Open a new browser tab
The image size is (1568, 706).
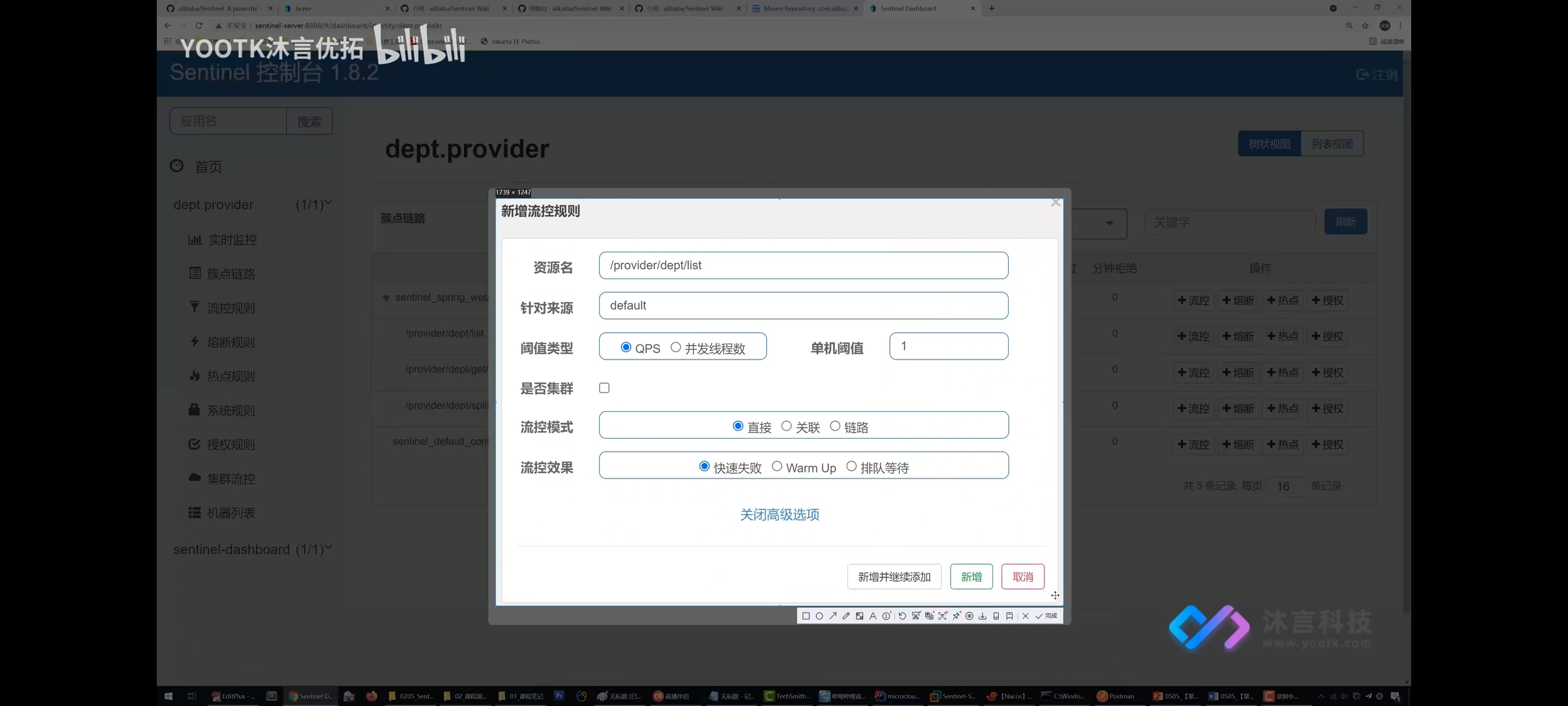[x=992, y=8]
